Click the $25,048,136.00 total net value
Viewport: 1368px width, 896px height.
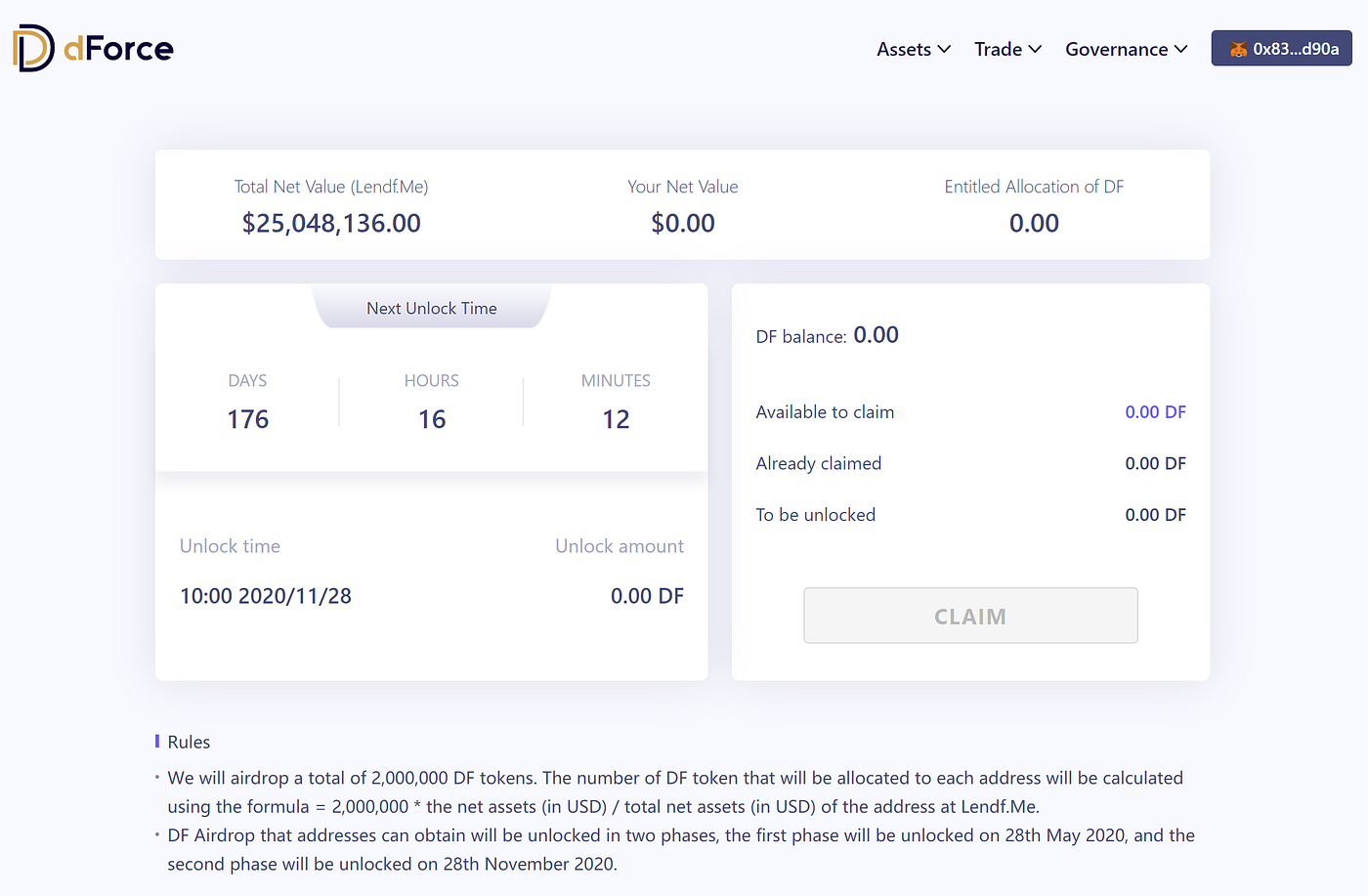[331, 224]
